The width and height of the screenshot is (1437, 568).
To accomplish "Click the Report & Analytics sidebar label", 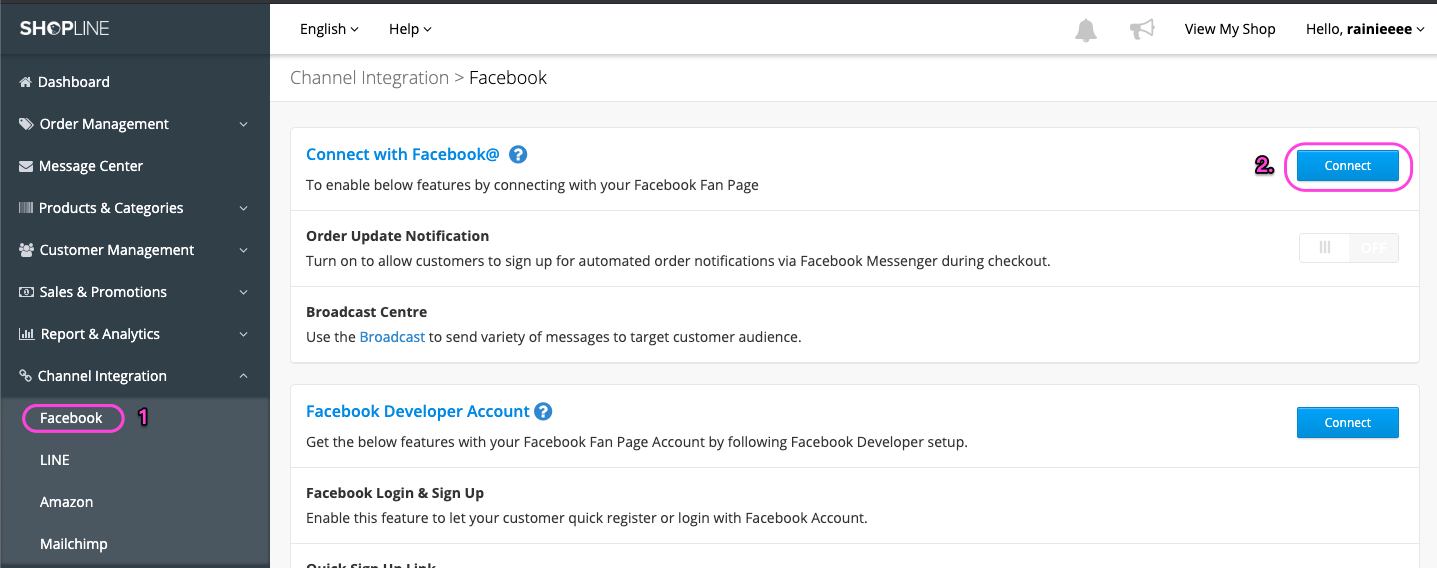I will point(100,334).
